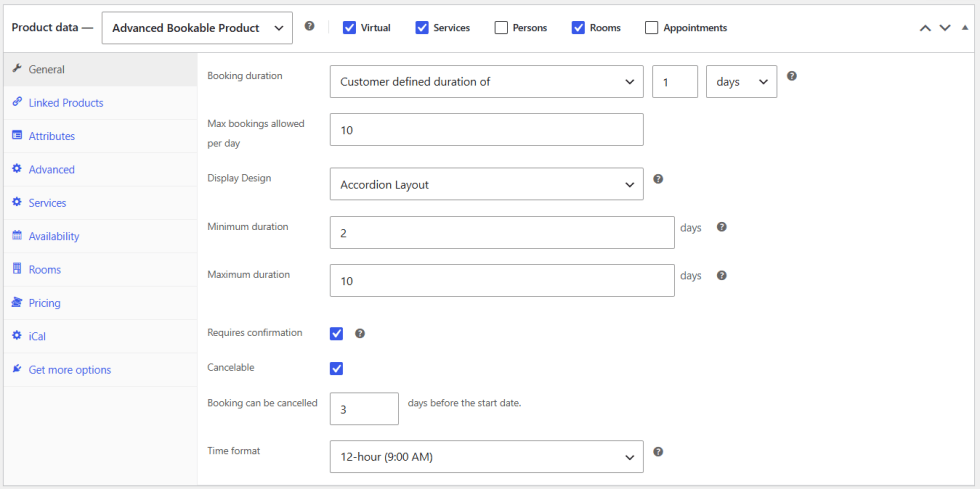The height and width of the screenshot is (489, 980).
Task: Click the list icon beside Attributes
Action: (x=17, y=136)
